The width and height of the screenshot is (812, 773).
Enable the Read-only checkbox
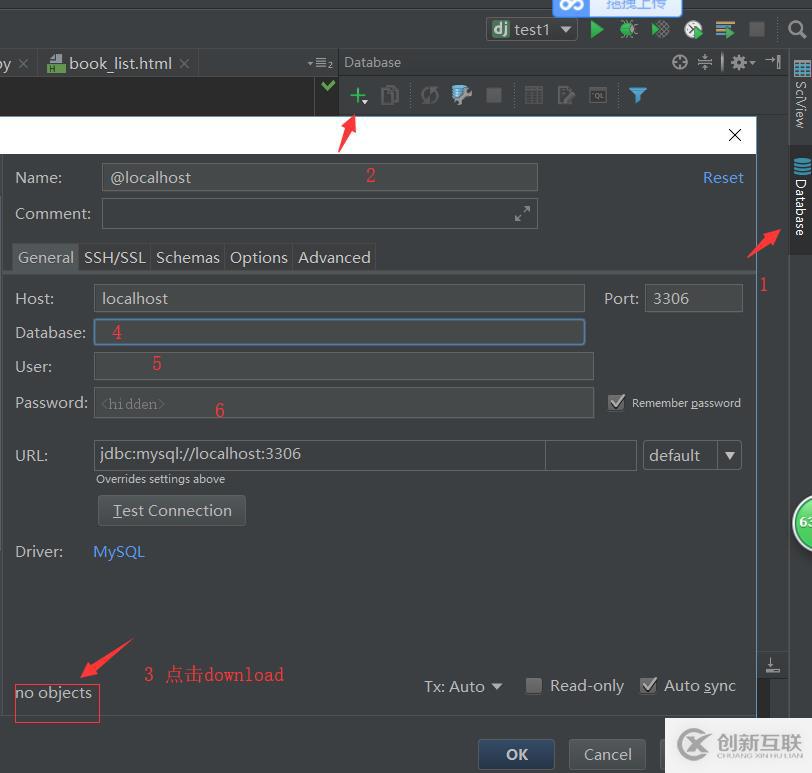point(533,686)
